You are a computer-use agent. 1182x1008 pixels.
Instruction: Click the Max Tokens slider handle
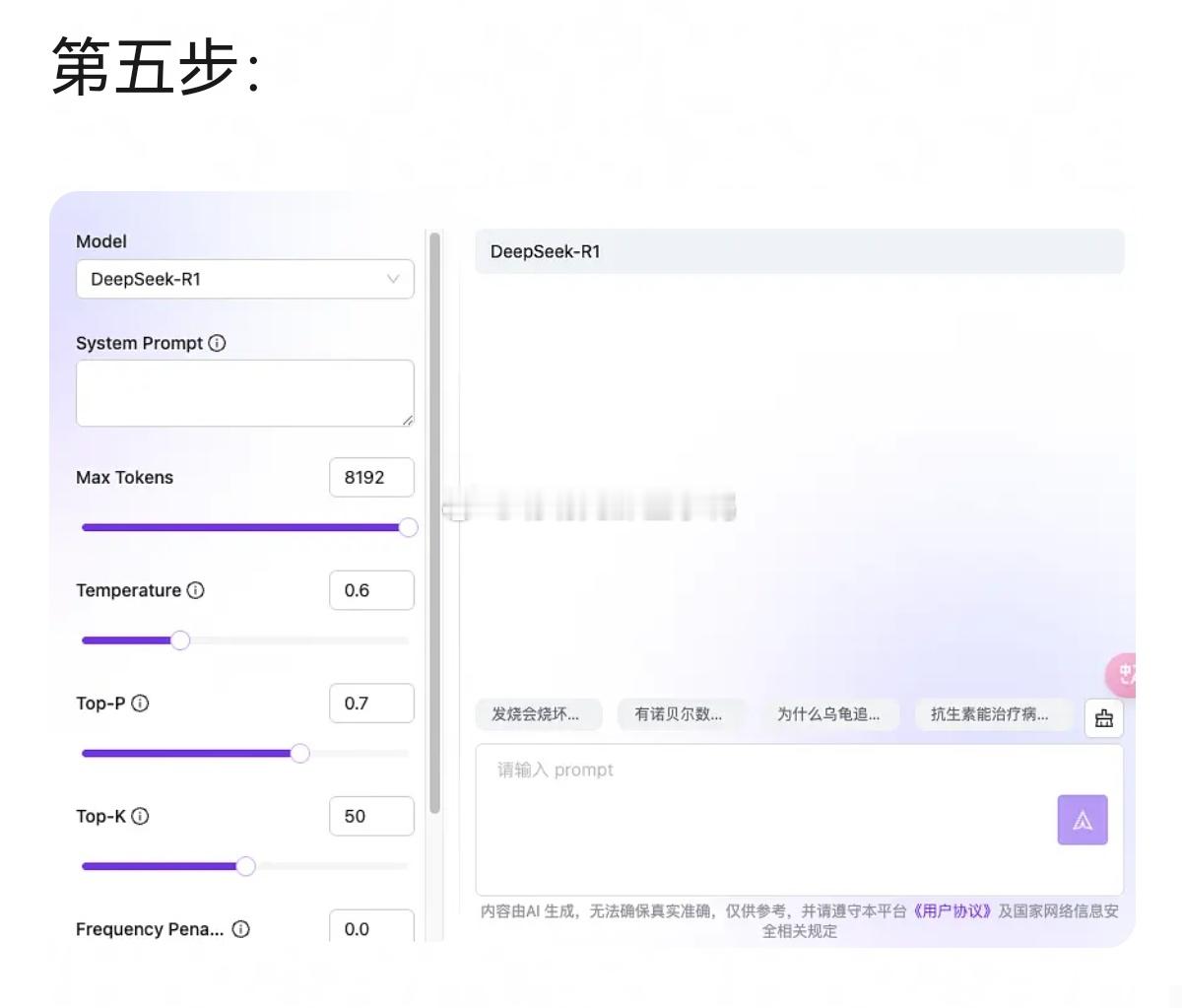408,527
